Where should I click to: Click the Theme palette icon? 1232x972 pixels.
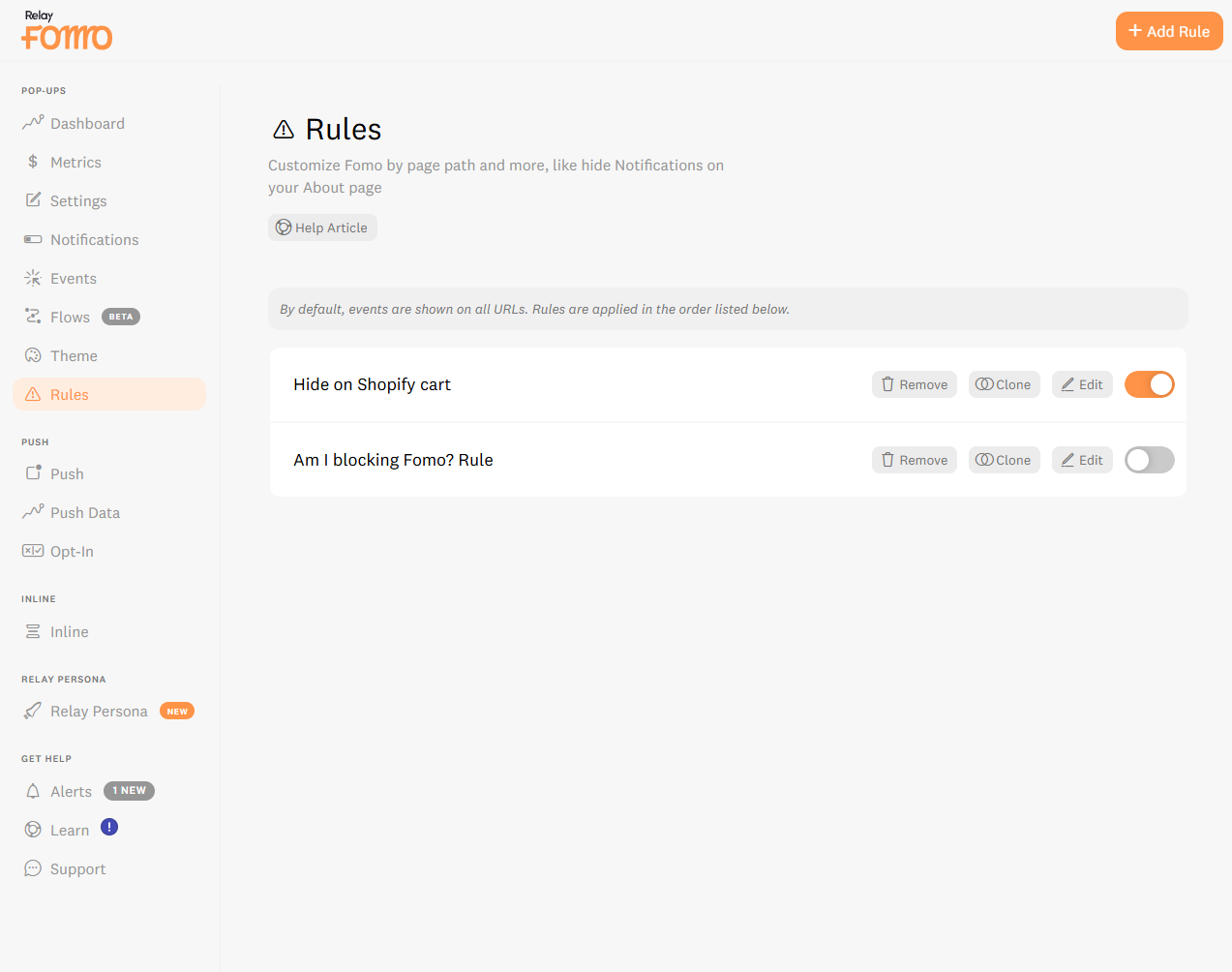[33, 355]
